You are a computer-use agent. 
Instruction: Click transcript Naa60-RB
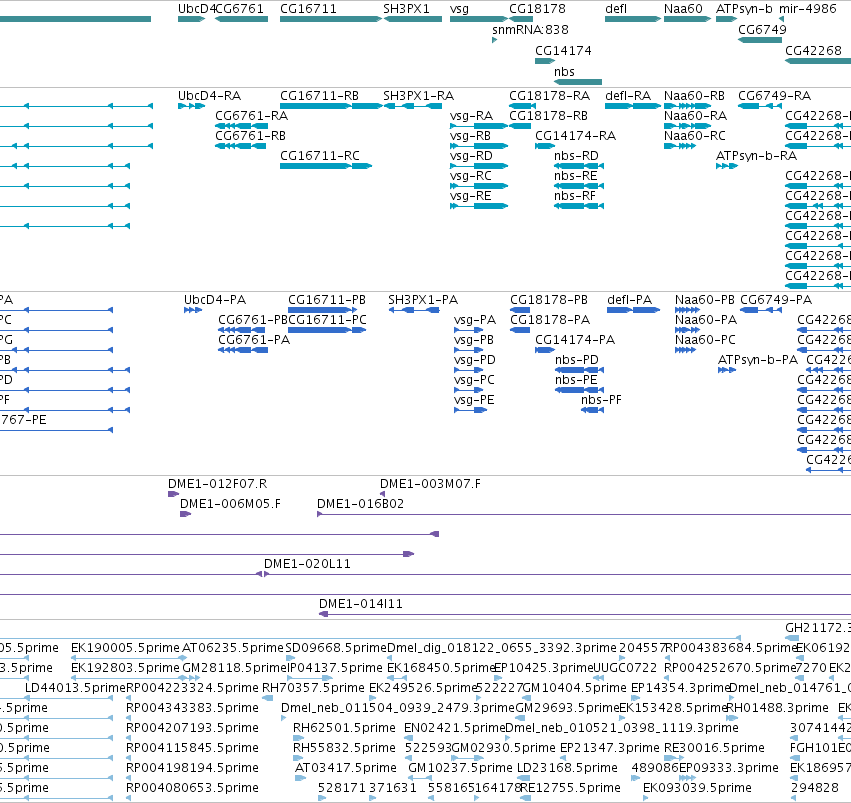click(x=694, y=95)
